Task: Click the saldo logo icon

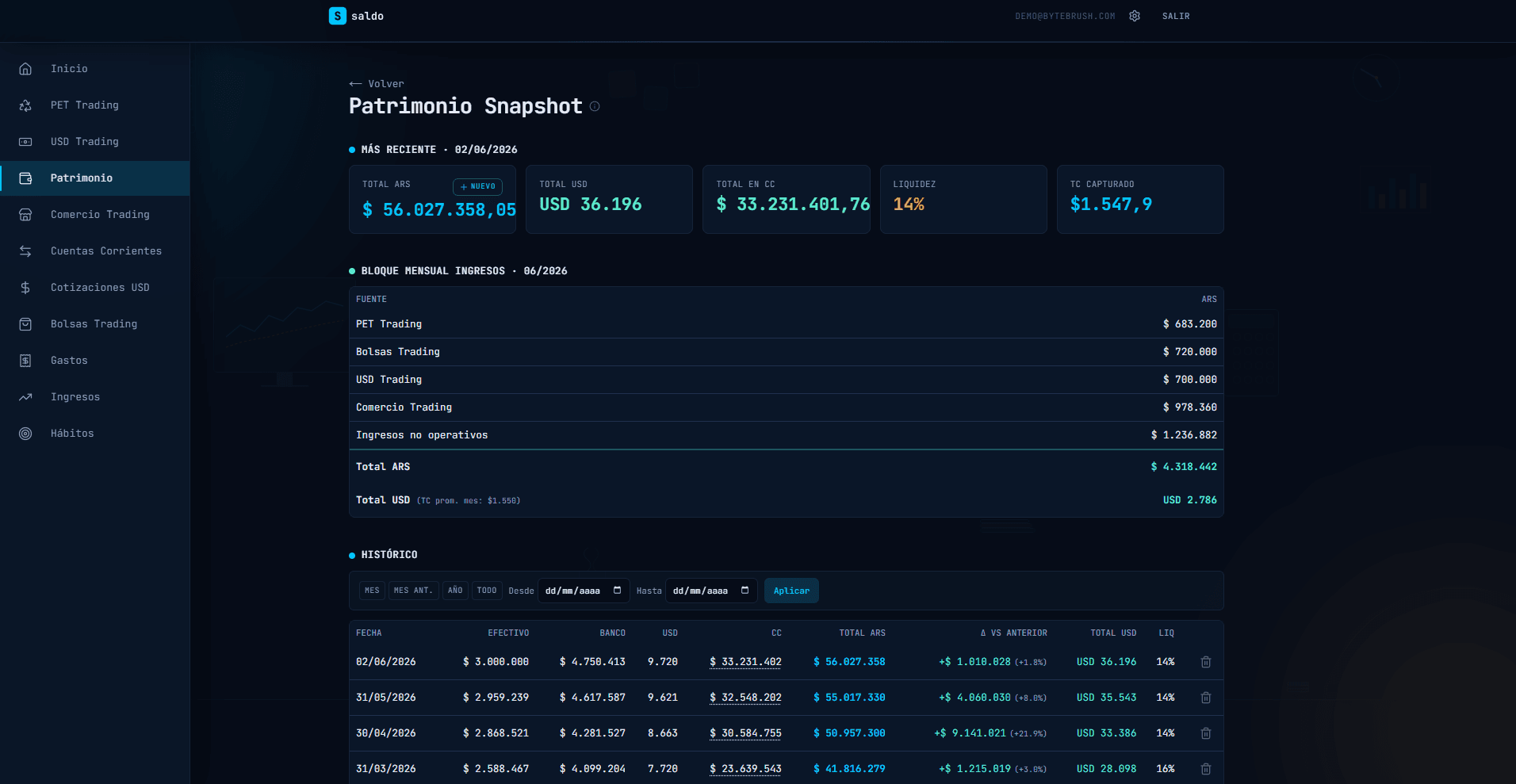Action: (x=337, y=16)
